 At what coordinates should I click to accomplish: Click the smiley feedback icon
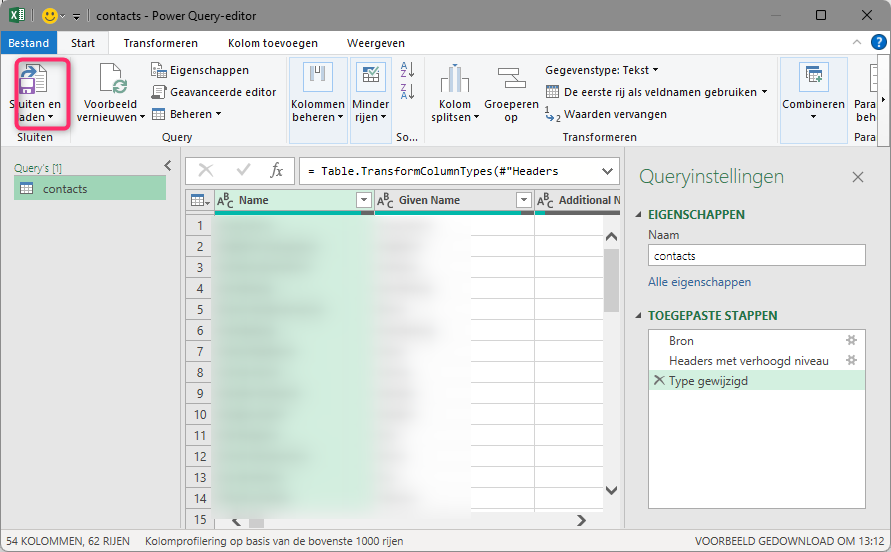pos(50,15)
